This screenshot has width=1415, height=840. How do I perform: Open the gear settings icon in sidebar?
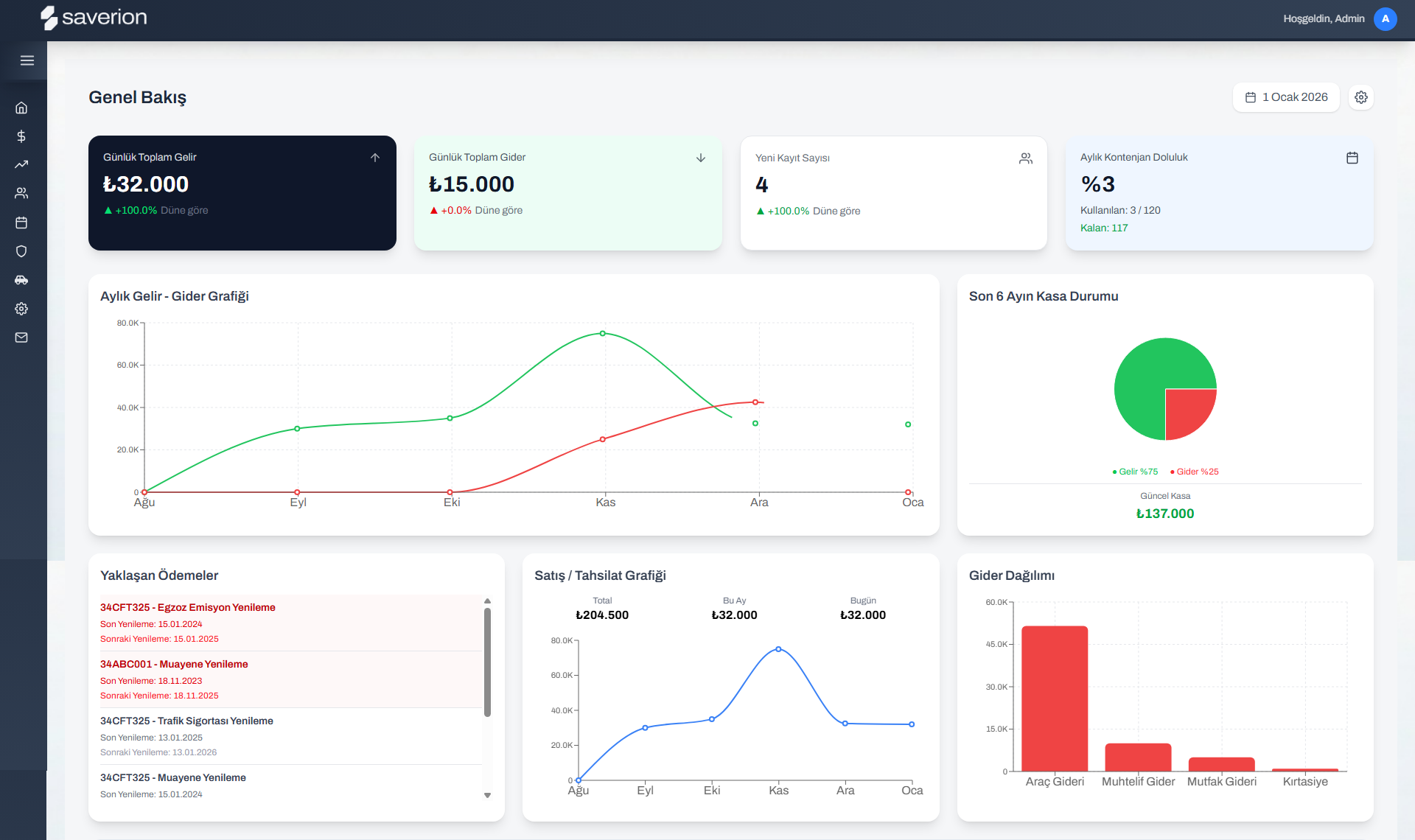[x=21, y=309]
